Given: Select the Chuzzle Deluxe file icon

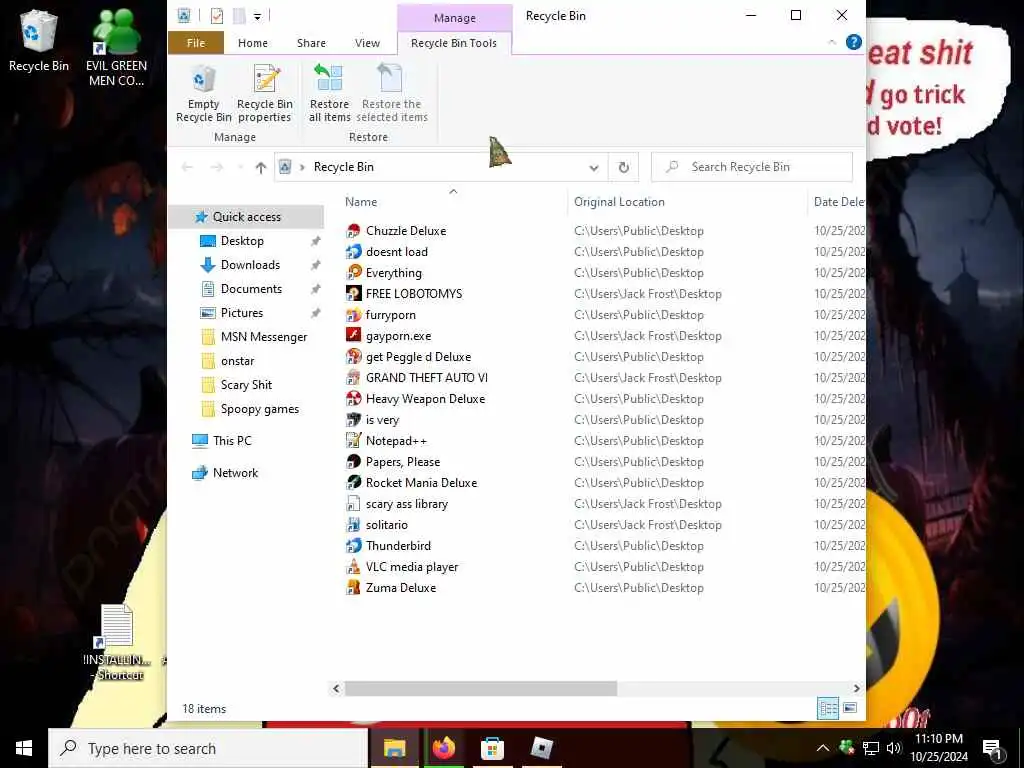Looking at the screenshot, I should [353, 231].
